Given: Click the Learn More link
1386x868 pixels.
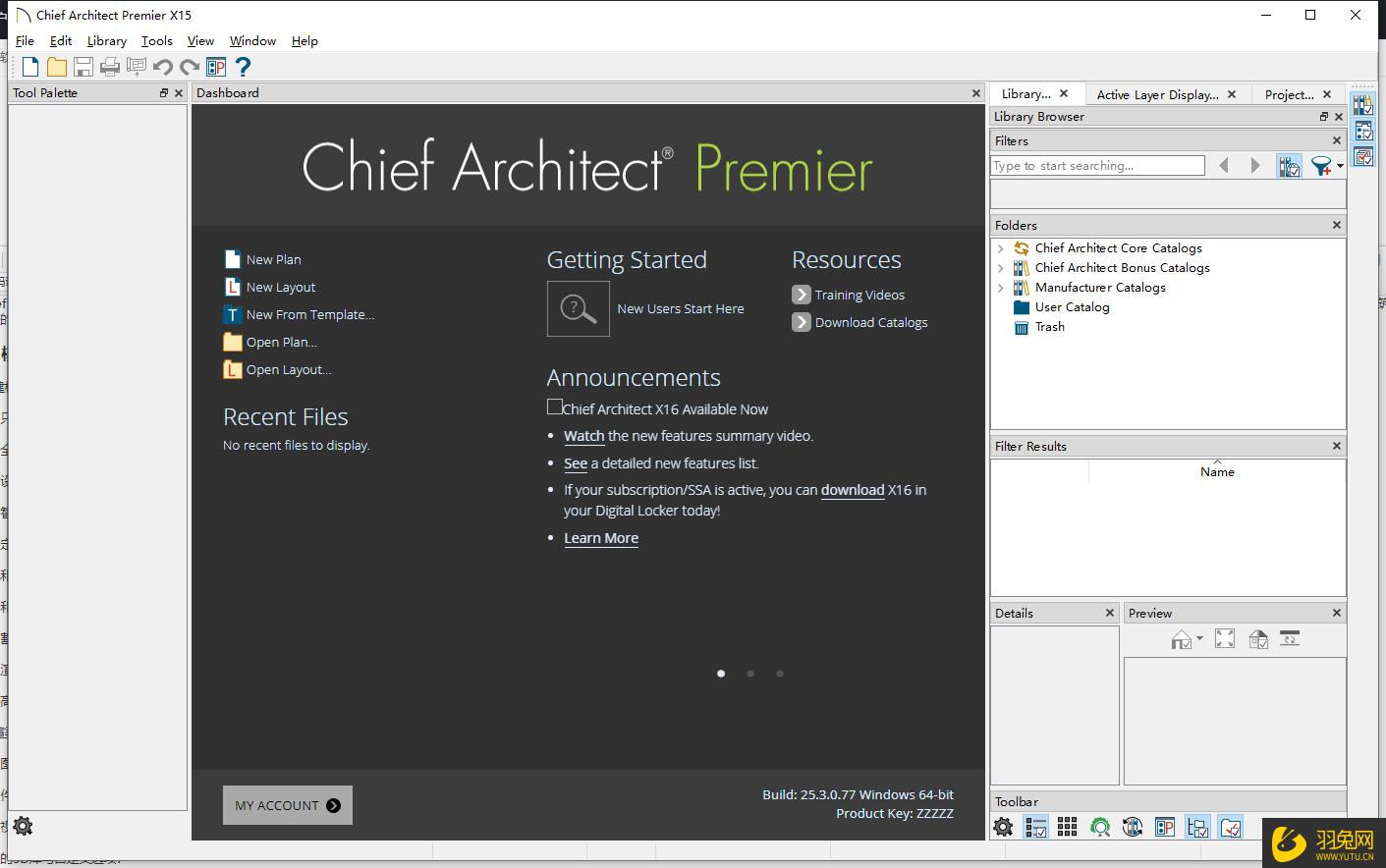Looking at the screenshot, I should (x=601, y=538).
